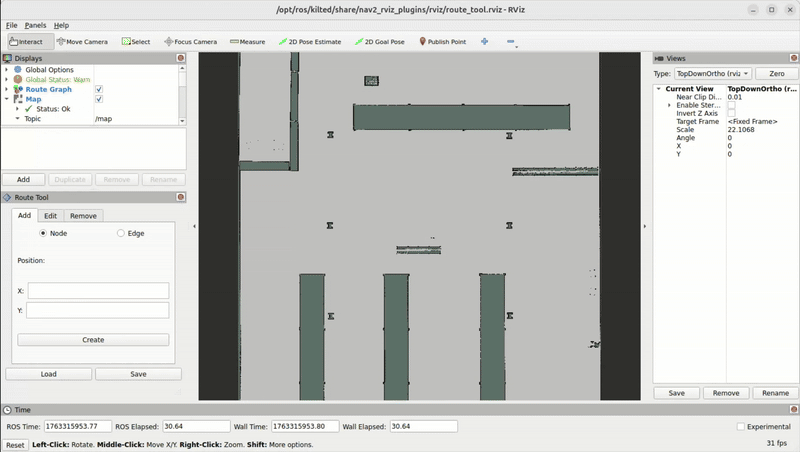Click Save in the Route Tool panel
800x452 pixels.
[138, 374]
